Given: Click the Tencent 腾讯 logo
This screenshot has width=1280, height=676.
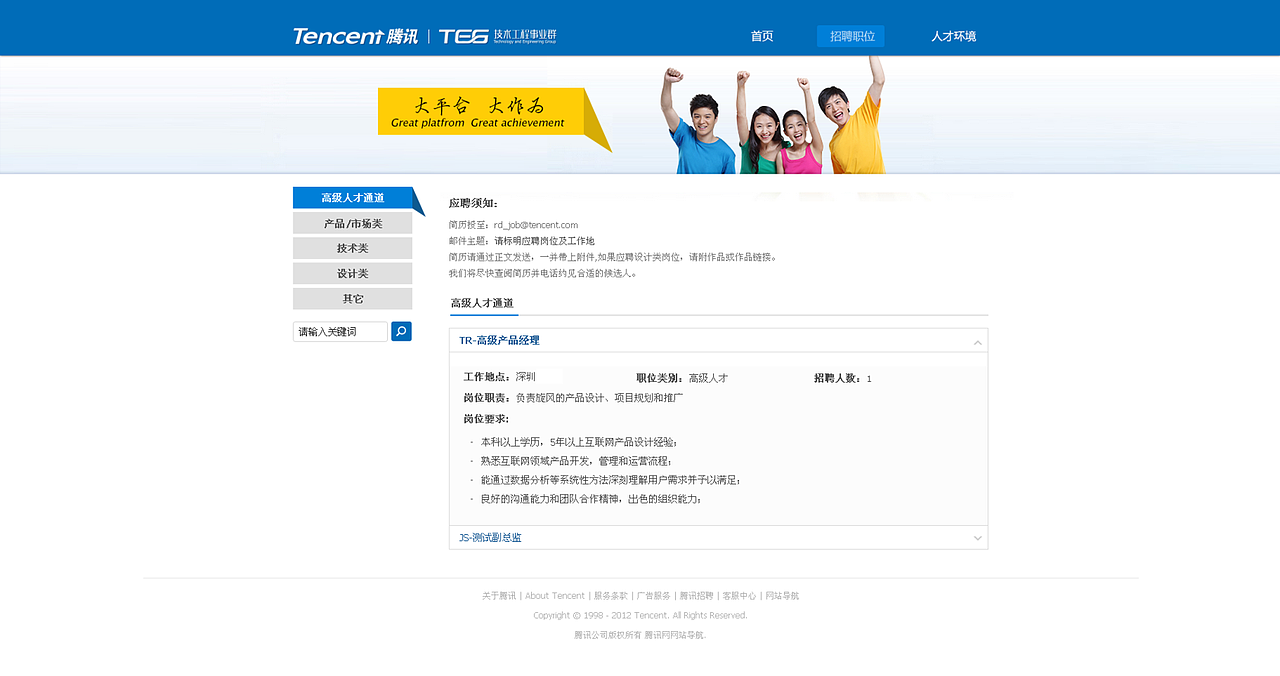Looking at the screenshot, I should click(355, 36).
